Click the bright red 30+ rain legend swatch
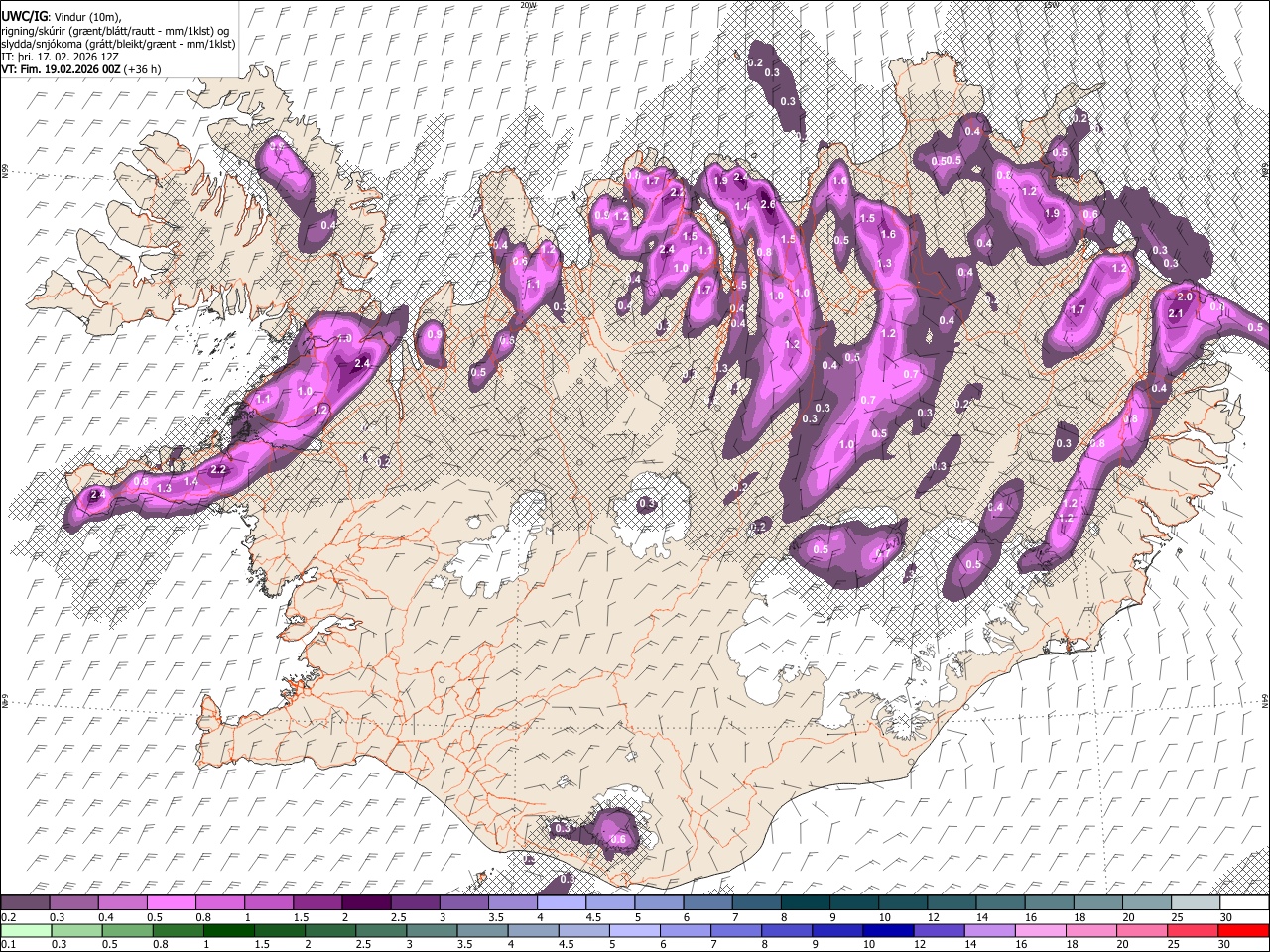 1243,930
